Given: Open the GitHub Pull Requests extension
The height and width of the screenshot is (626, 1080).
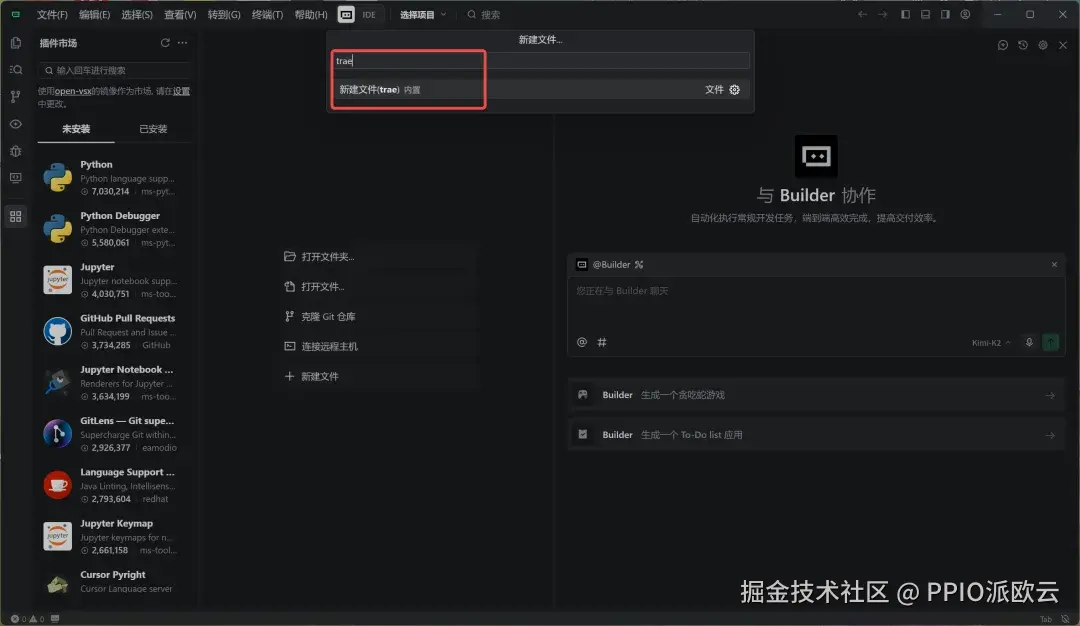Looking at the screenshot, I should tap(114, 331).
